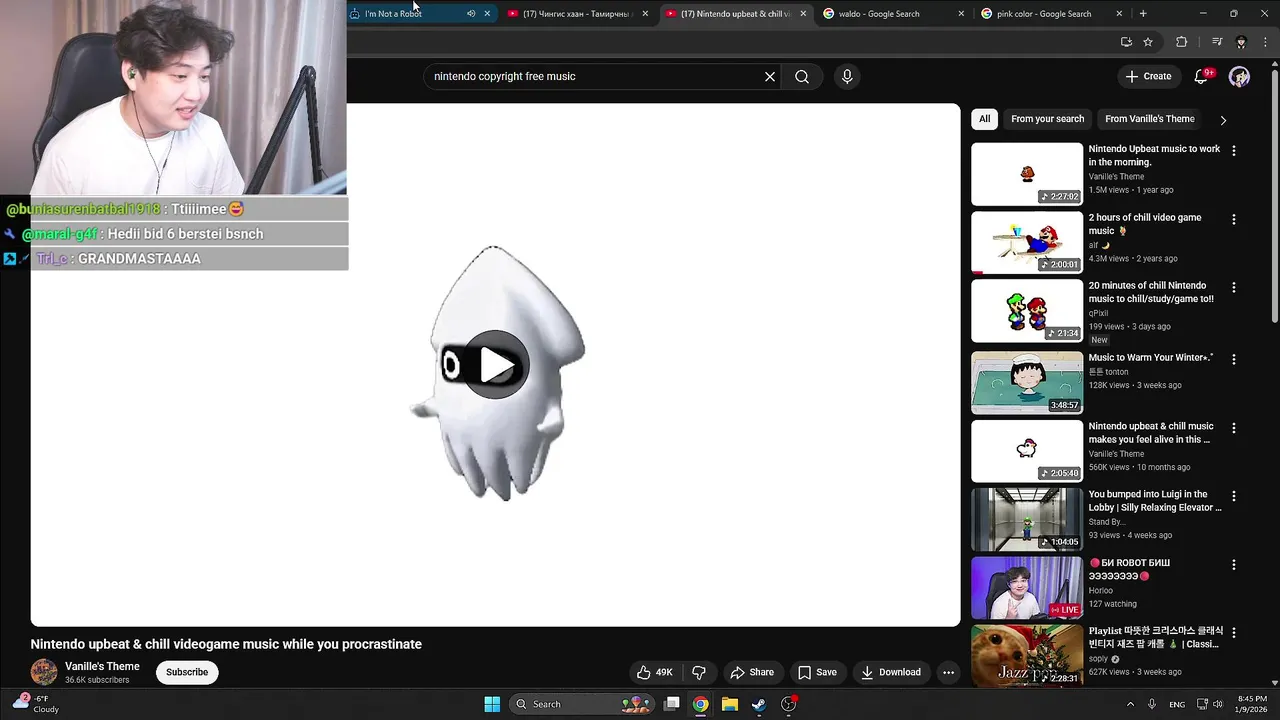The width and height of the screenshot is (1280, 720).
Task: Click the ENG language indicator
Action: (x=1177, y=704)
